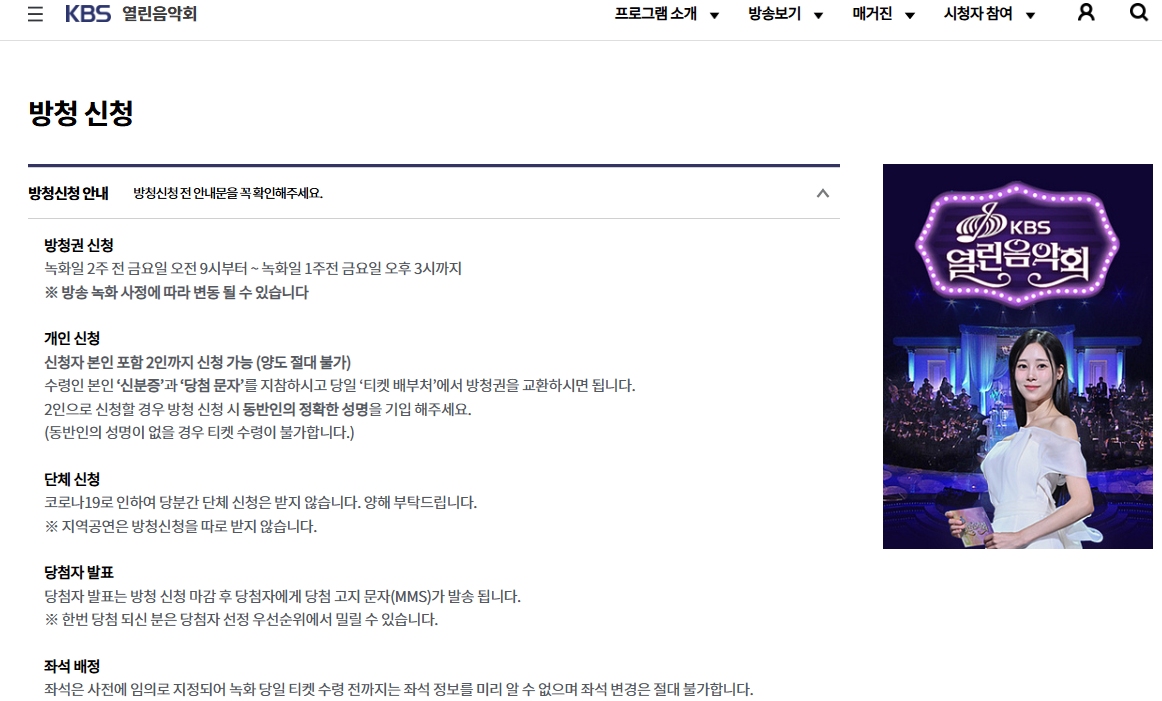
Task: Expand dropdown arrow beside 시청자 참여
Action: point(1030,16)
